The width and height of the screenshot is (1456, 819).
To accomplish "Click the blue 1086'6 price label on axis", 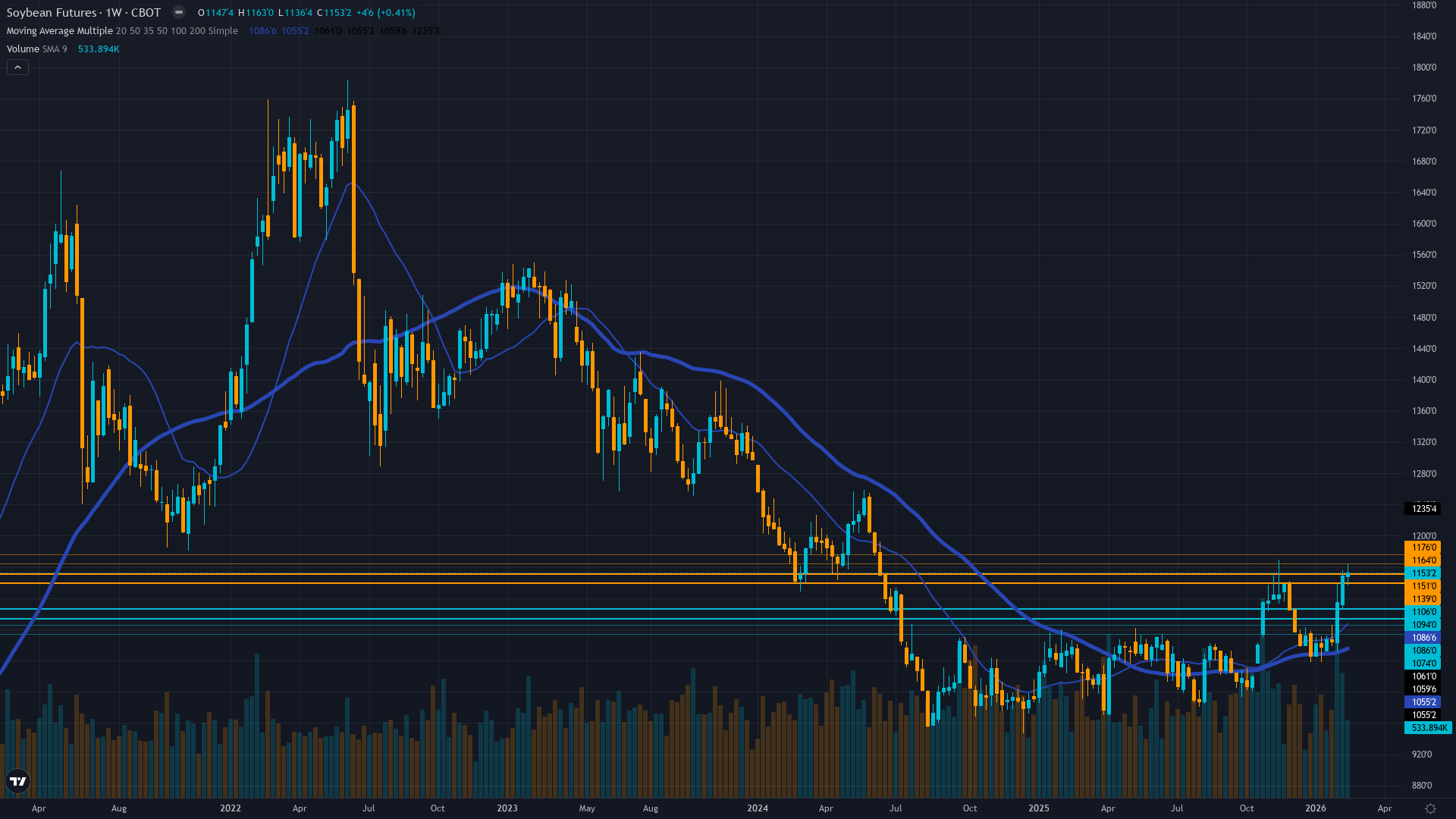I will click(1423, 638).
